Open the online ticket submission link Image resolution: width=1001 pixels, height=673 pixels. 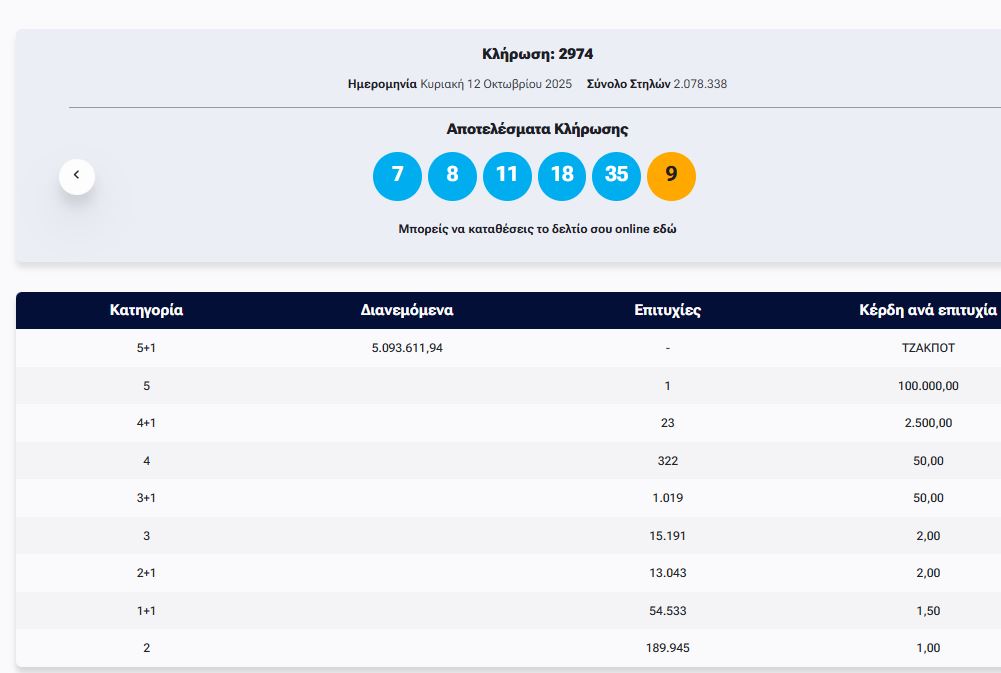537,229
